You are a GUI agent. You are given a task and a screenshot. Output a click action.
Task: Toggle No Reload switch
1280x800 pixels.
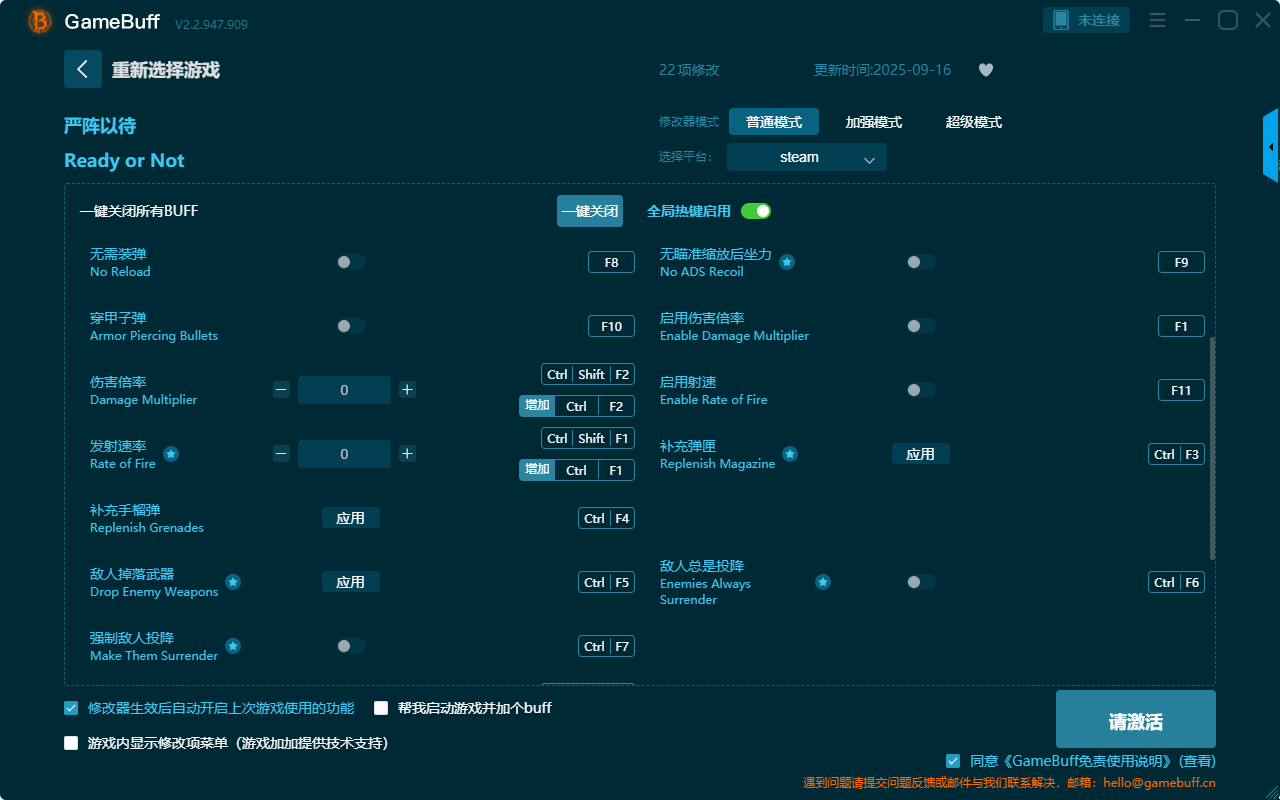351,262
